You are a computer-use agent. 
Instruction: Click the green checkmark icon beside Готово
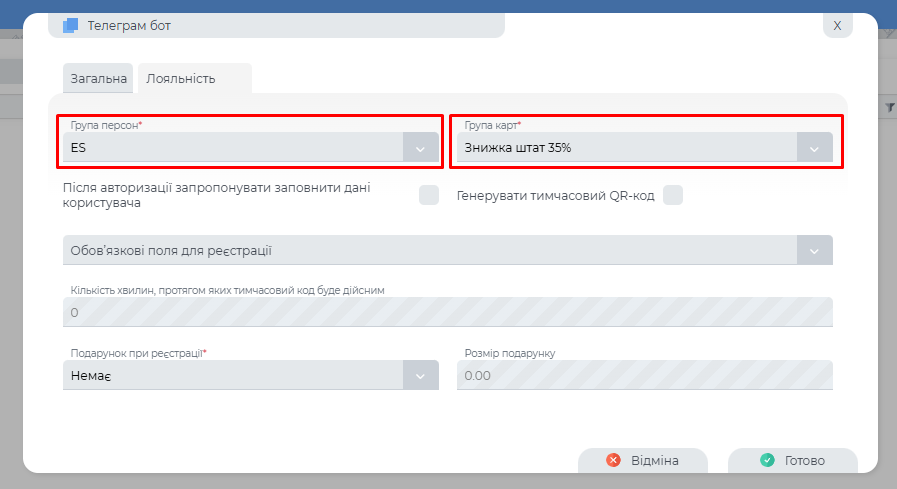(x=767, y=460)
